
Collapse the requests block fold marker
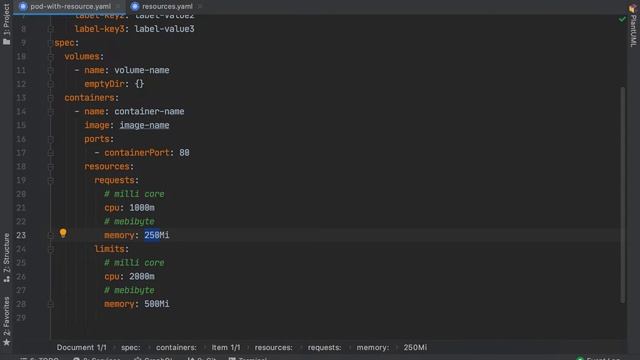[51, 180]
